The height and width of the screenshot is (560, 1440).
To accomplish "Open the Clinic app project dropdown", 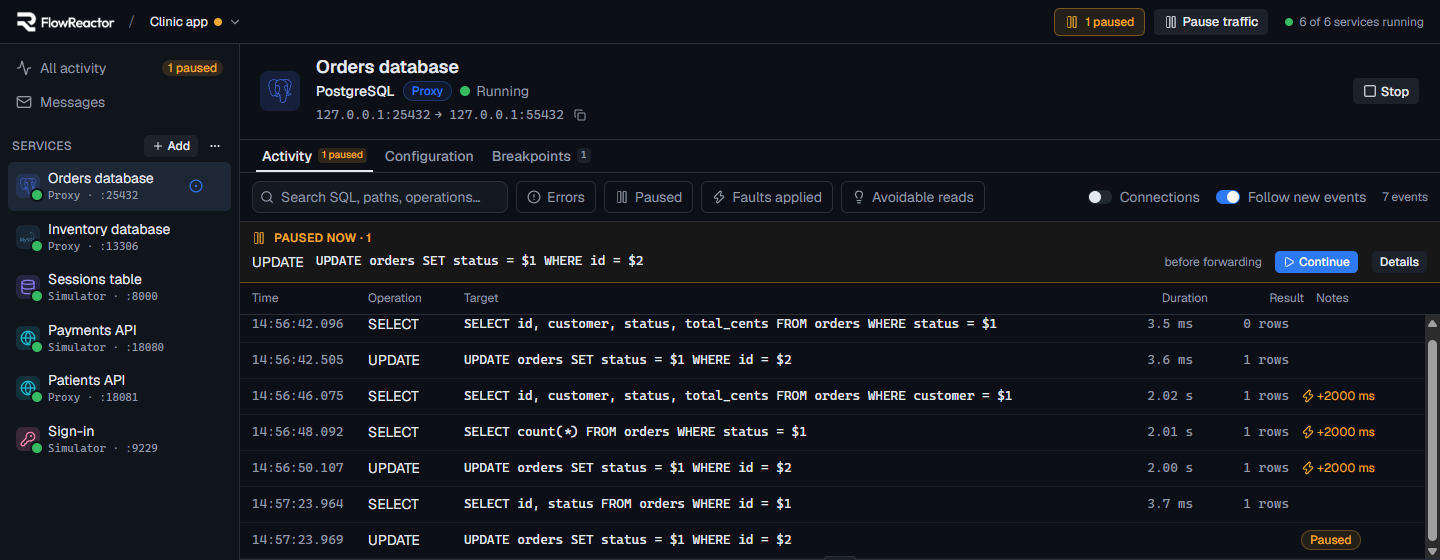I will coord(194,21).
